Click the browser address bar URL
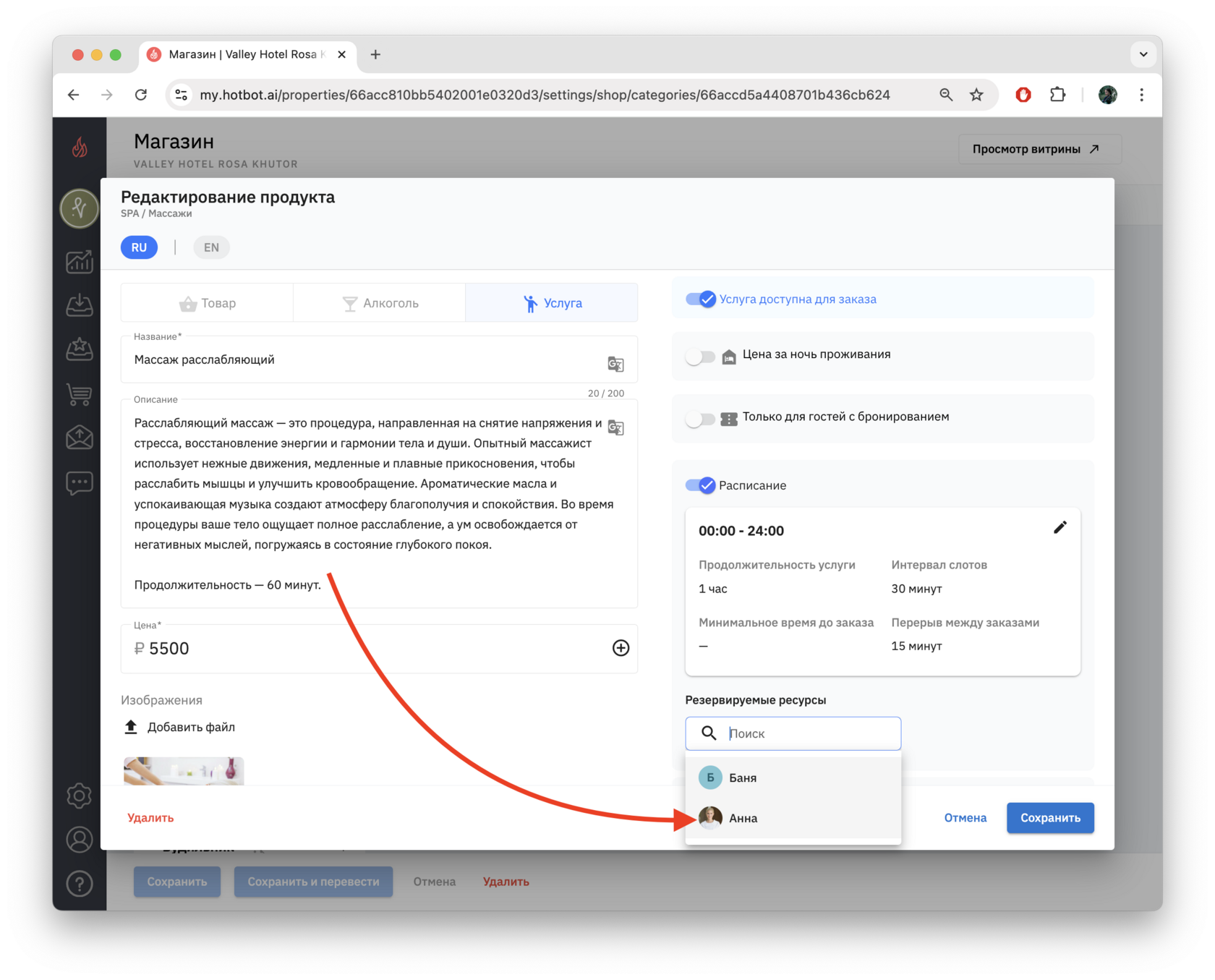Screen dimensions: 1215x980 tap(545, 95)
